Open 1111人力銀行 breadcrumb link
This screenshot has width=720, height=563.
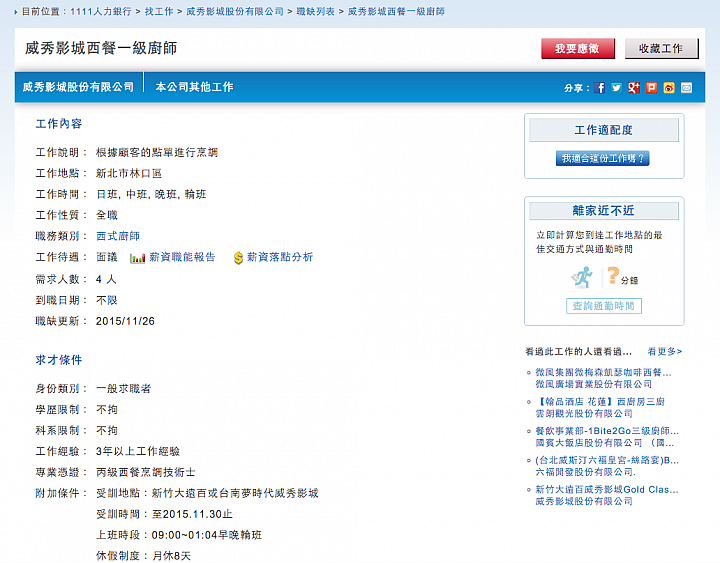[101, 11]
